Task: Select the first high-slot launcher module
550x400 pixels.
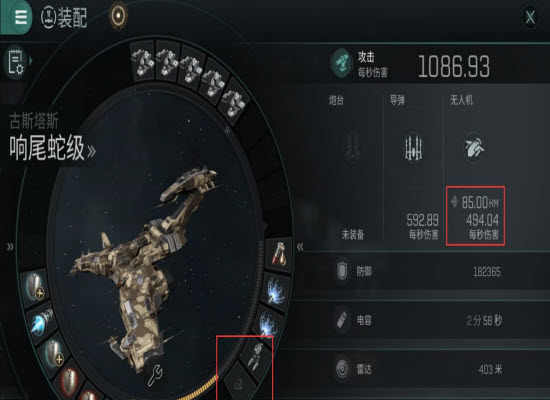Action: tap(143, 61)
